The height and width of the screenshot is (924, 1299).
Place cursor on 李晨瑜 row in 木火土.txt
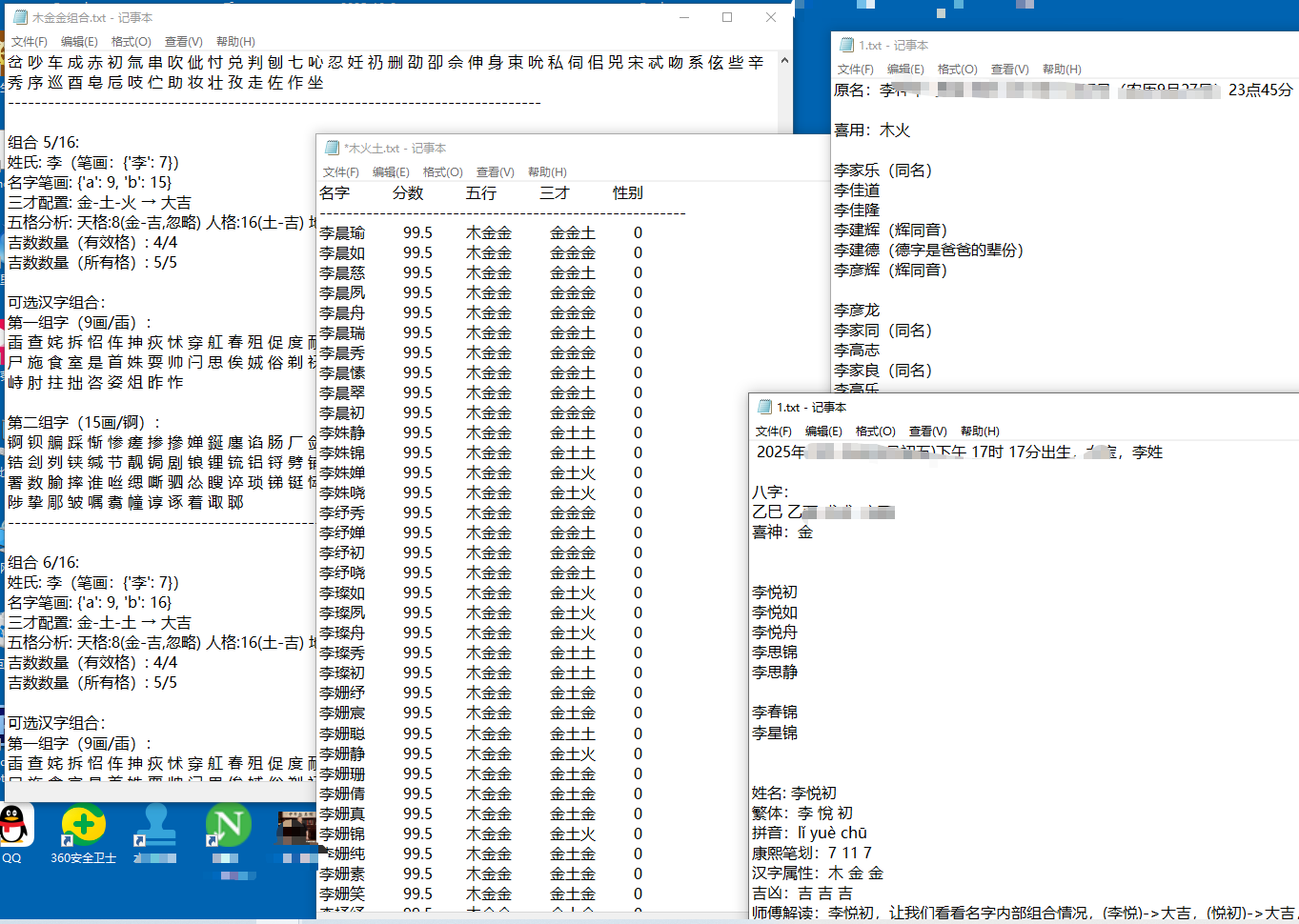(343, 233)
